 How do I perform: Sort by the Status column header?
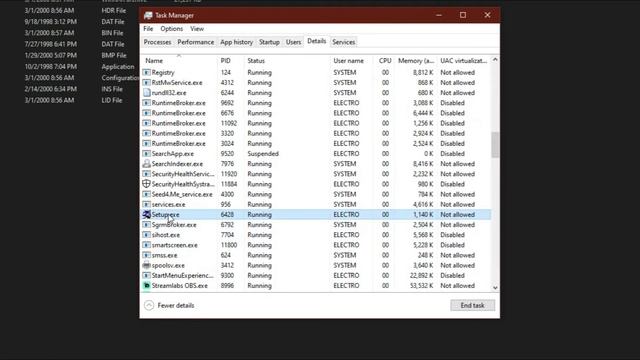point(287,60)
